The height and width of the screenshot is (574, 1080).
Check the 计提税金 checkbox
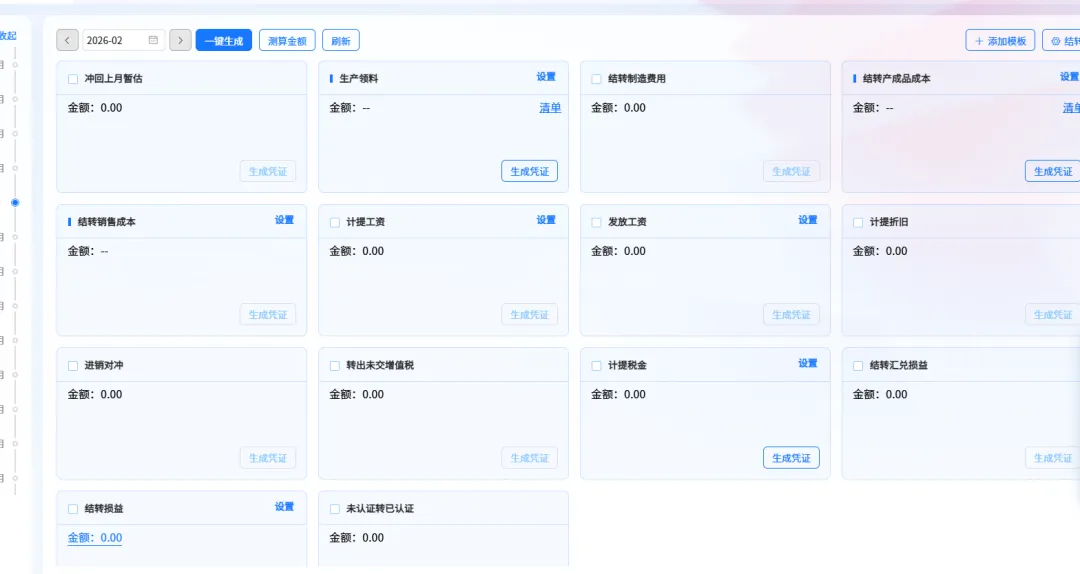tap(596, 365)
